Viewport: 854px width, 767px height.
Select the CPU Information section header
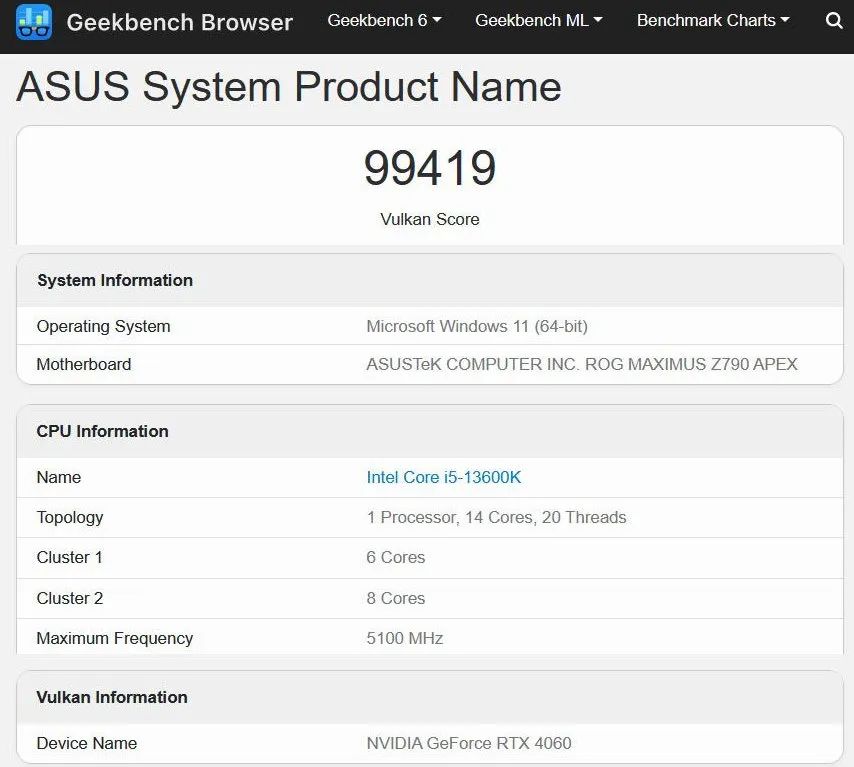tap(102, 431)
